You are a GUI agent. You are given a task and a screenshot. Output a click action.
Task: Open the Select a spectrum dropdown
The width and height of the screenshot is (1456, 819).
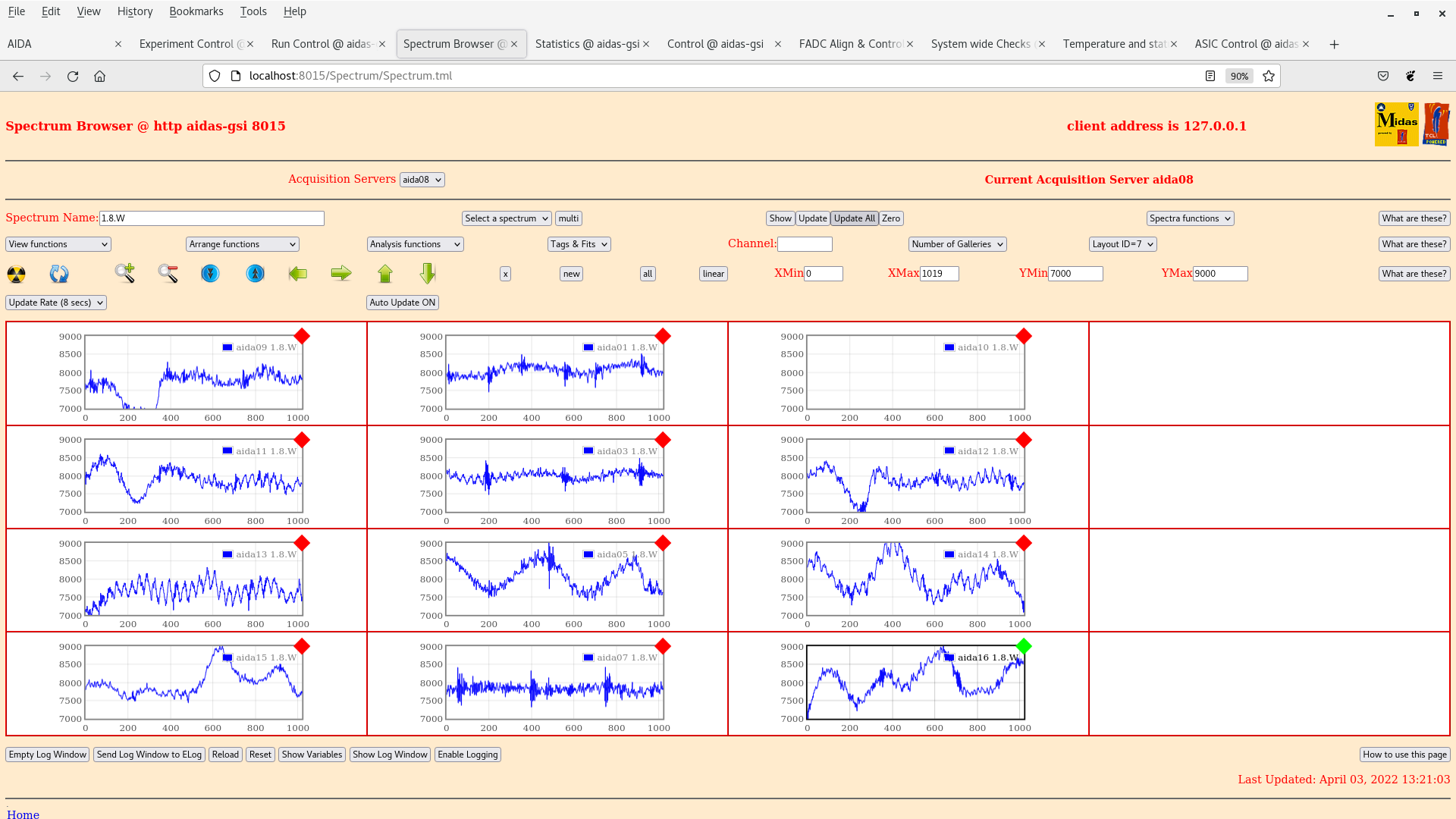pyautogui.click(x=507, y=218)
